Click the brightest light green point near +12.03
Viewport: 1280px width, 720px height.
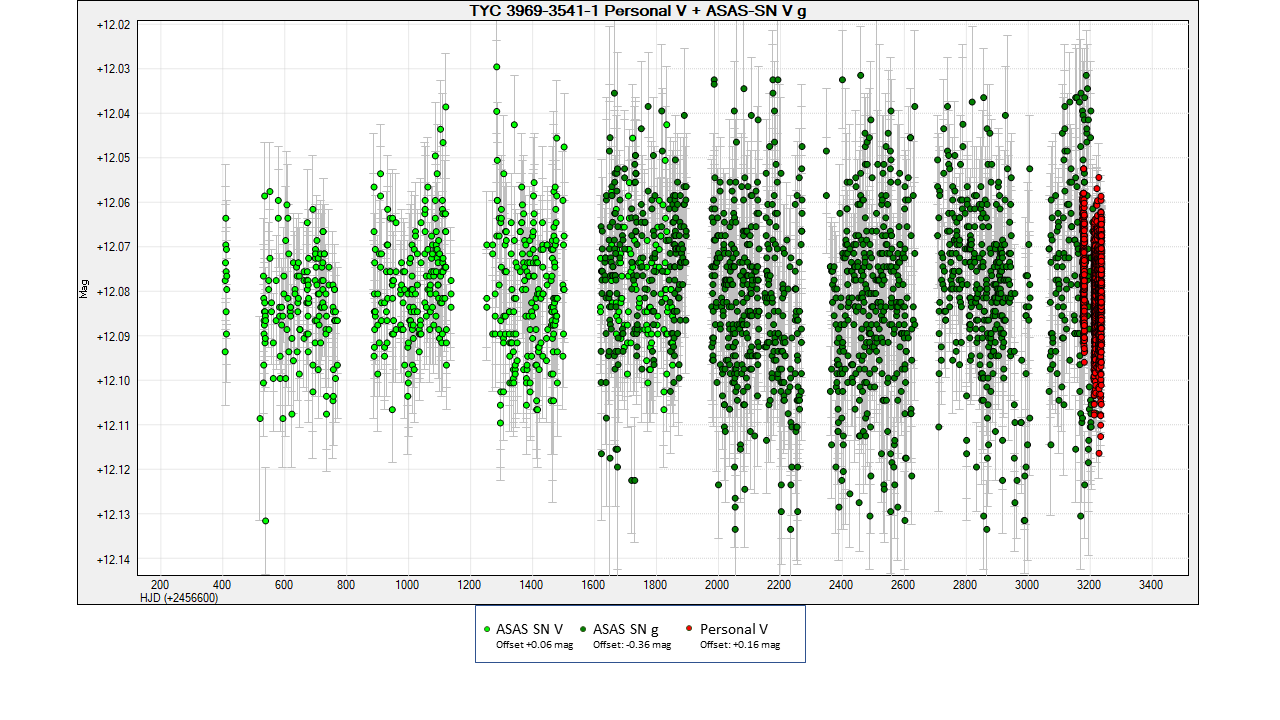pos(496,67)
